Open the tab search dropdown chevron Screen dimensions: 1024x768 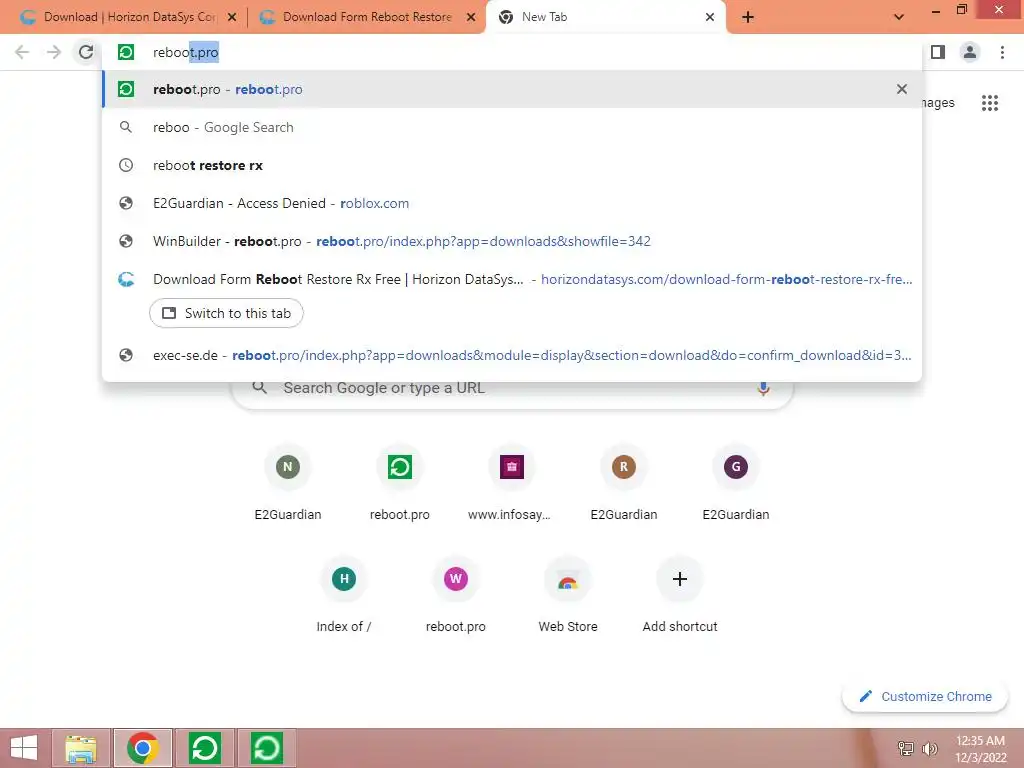coord(899,17)
